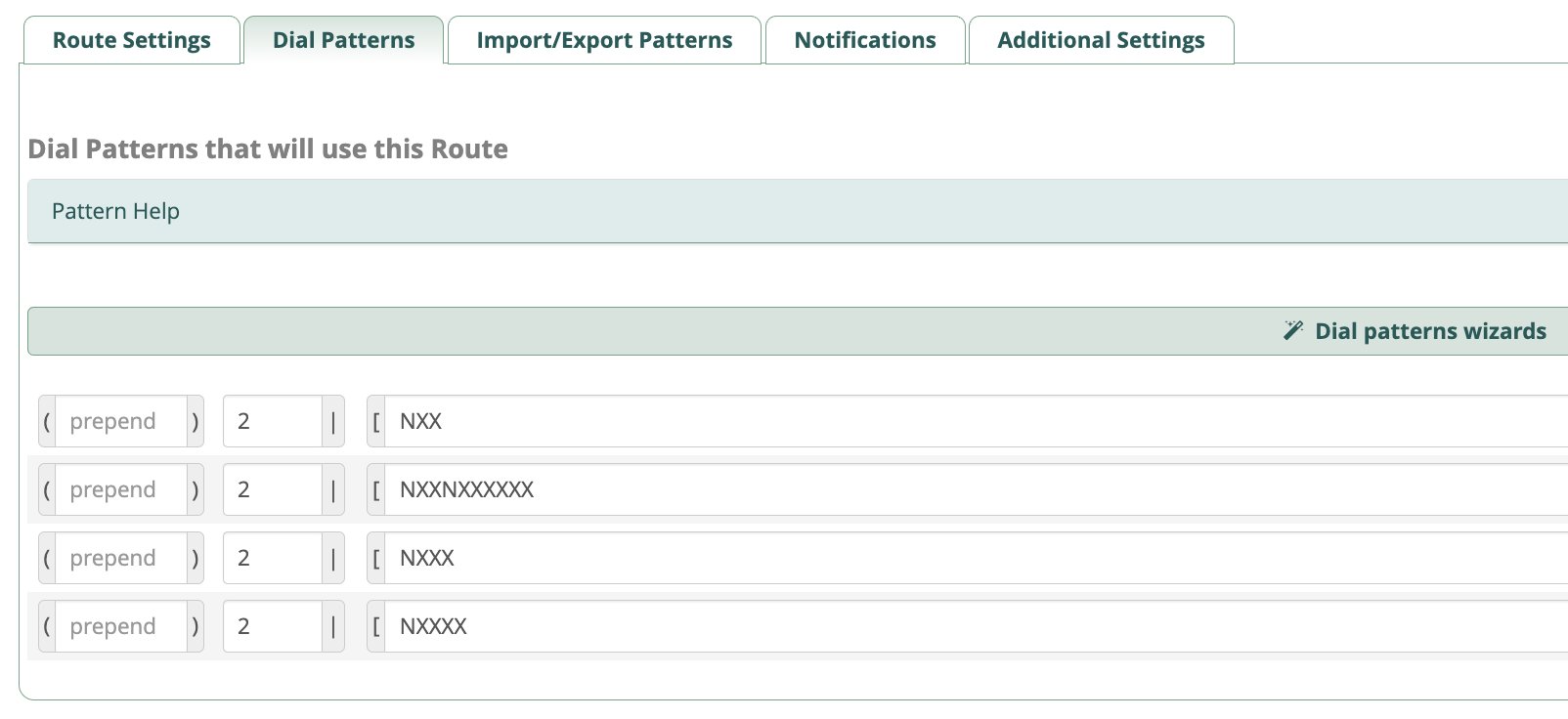Click the prepend field in the NXXX row
The width and height of the screenshot is (1568, 719).
pyautogui.click(x=121, y=558)
